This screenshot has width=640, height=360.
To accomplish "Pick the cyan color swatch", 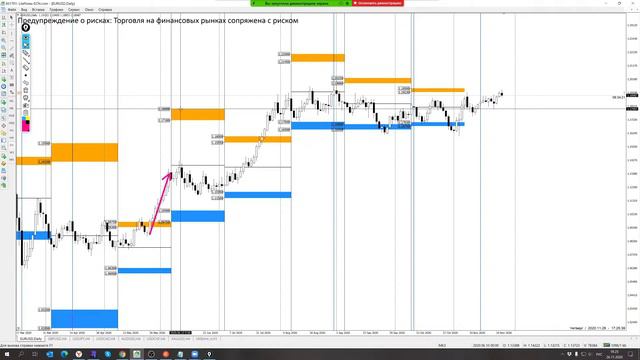I will tap(24, 119).
